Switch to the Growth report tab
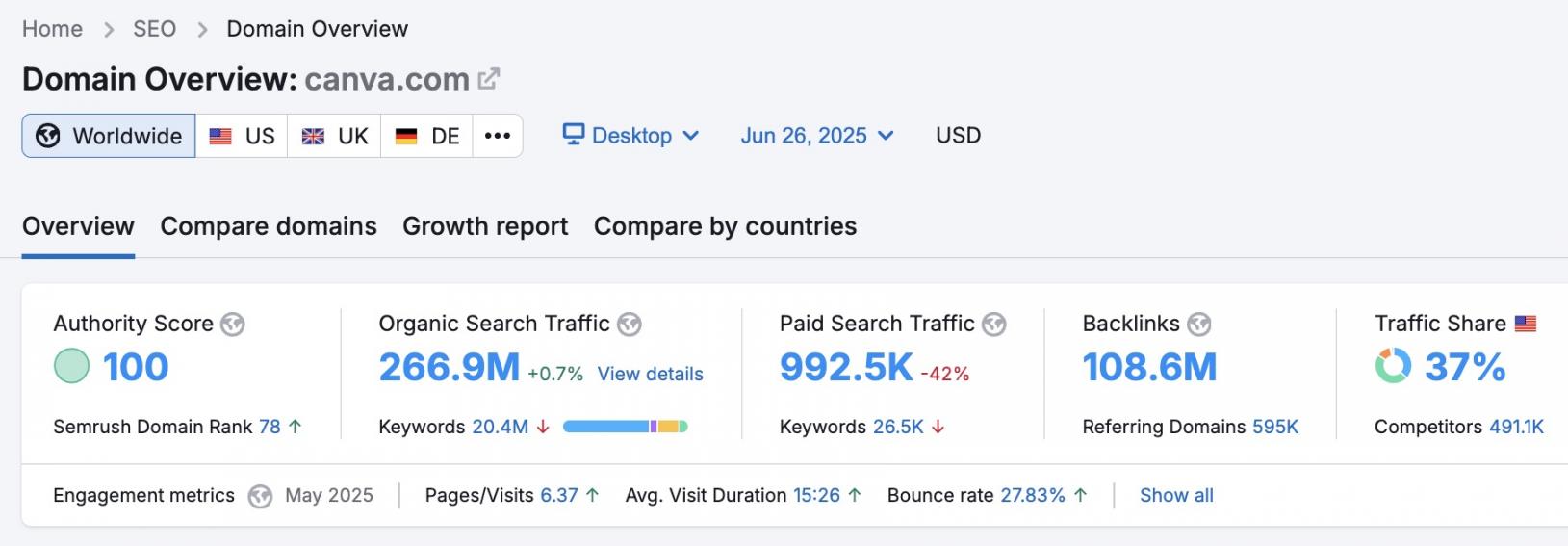Screen dimensions: 1568x546 pos(485,226)
